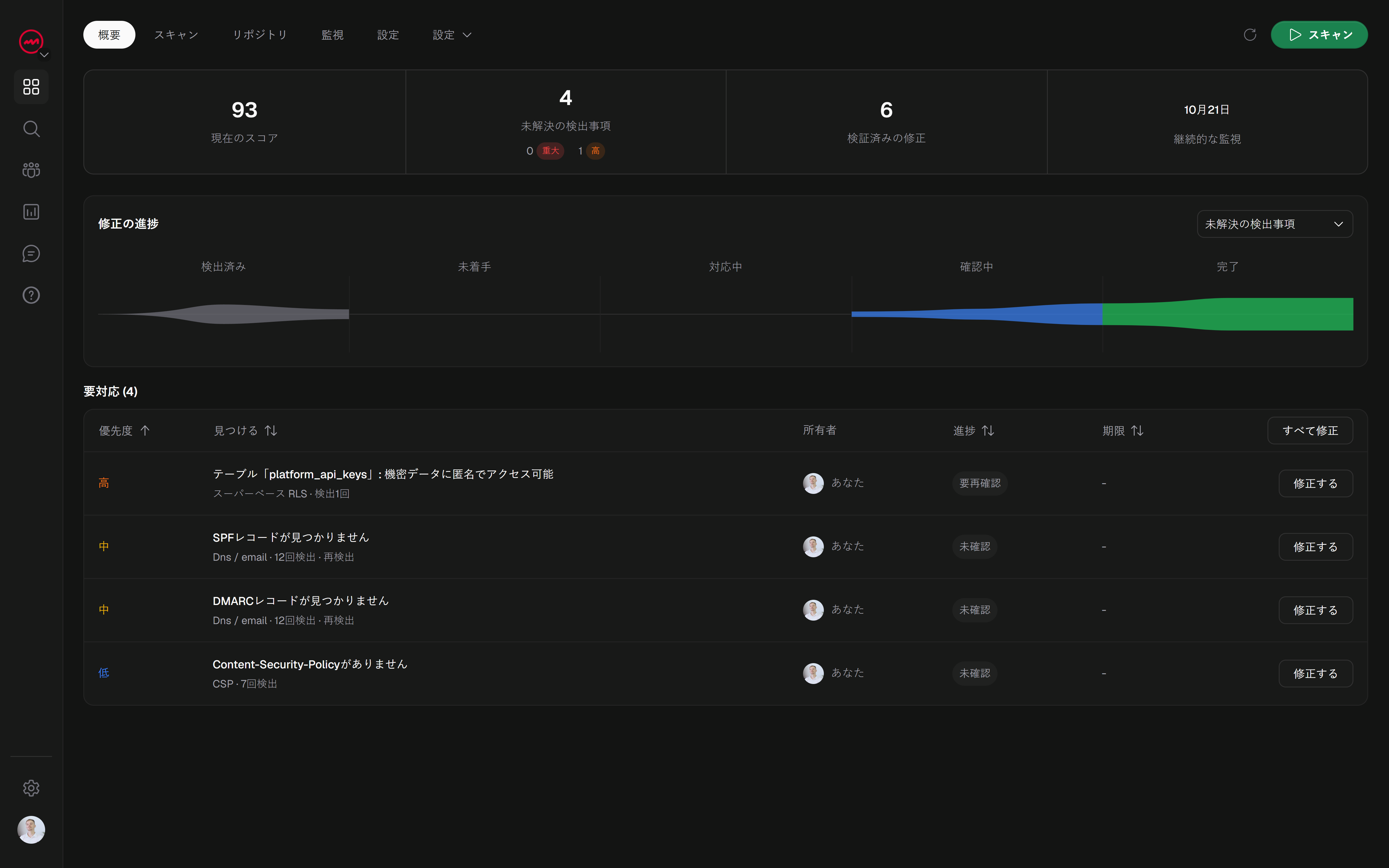The width and height of the screenshot is (1389, 868).
Task: Open the settings gear icon in sidebar
Action: coord(31,788)
